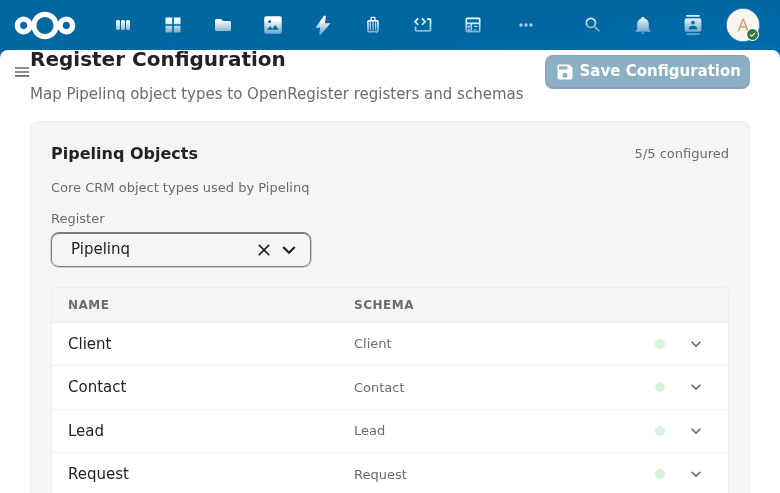The height and width of the screenshot is (493, 780).
Task: Click the SCHEMA column header
Action: (x=384, y=304)
